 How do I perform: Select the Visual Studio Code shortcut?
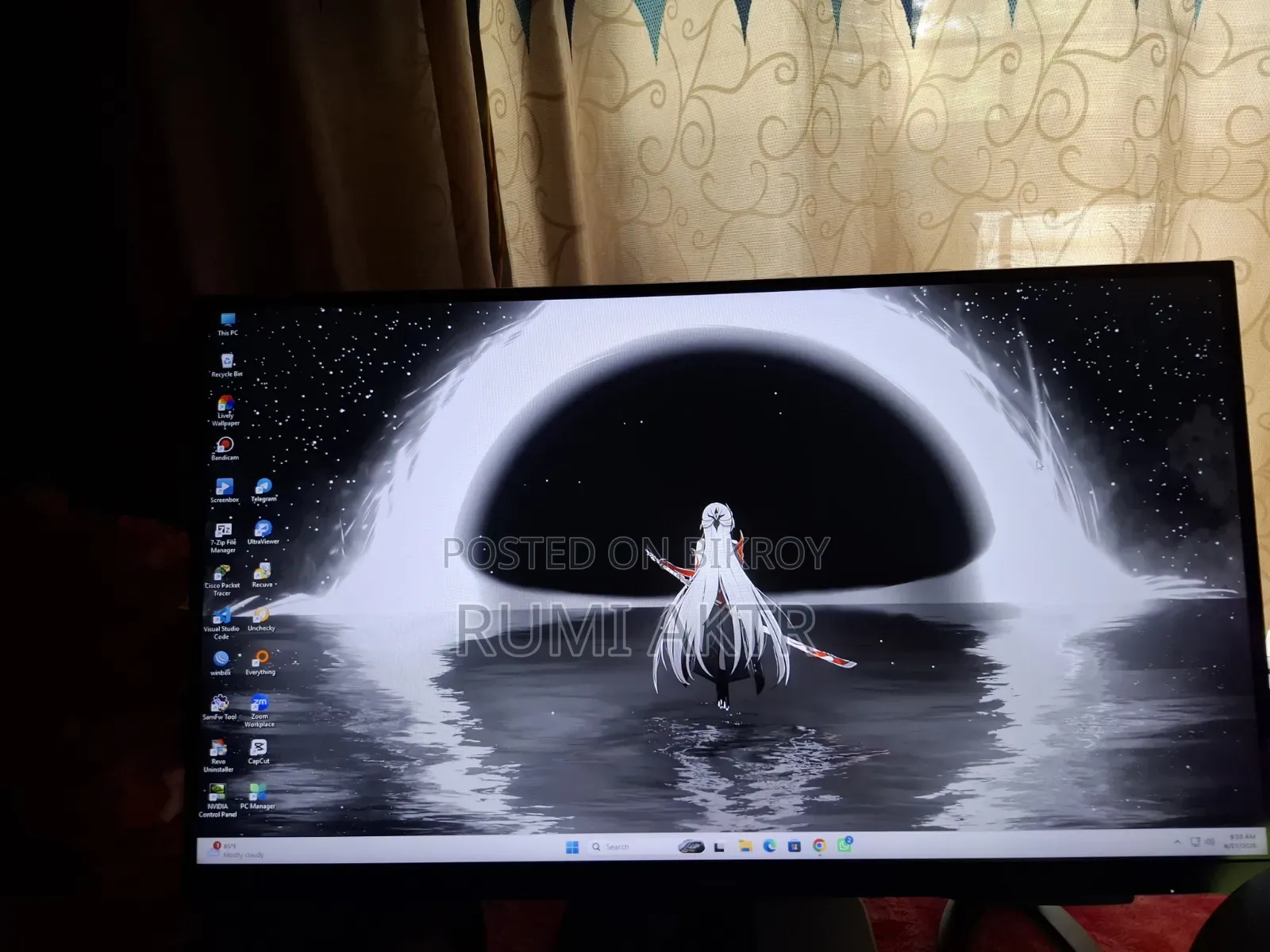221,624
